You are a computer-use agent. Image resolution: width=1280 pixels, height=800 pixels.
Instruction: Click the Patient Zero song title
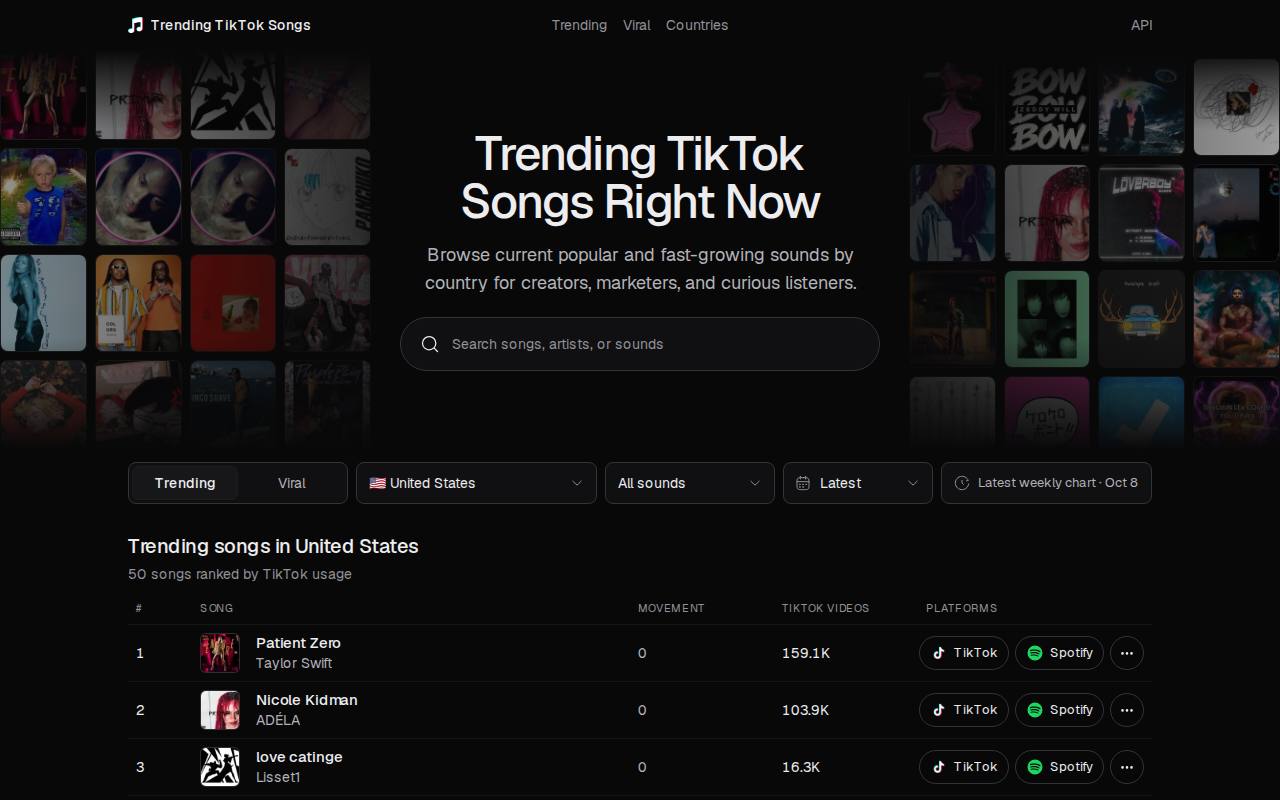click(298, 643)
